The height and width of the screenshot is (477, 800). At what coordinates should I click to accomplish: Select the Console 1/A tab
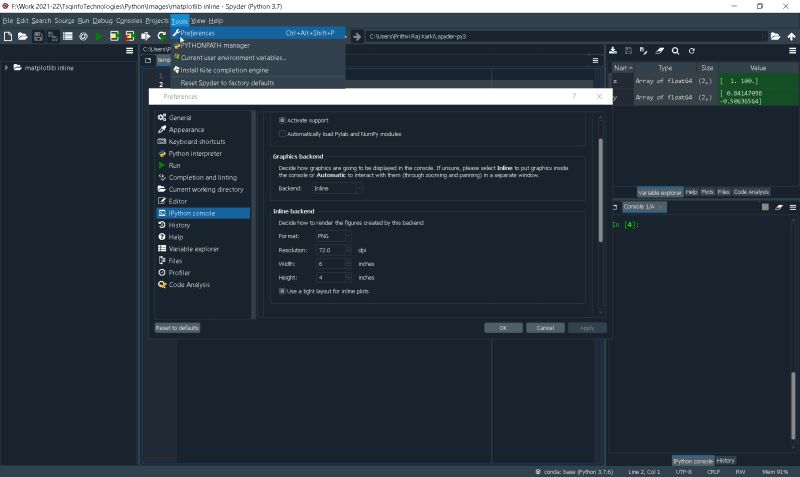click(644, 207)
